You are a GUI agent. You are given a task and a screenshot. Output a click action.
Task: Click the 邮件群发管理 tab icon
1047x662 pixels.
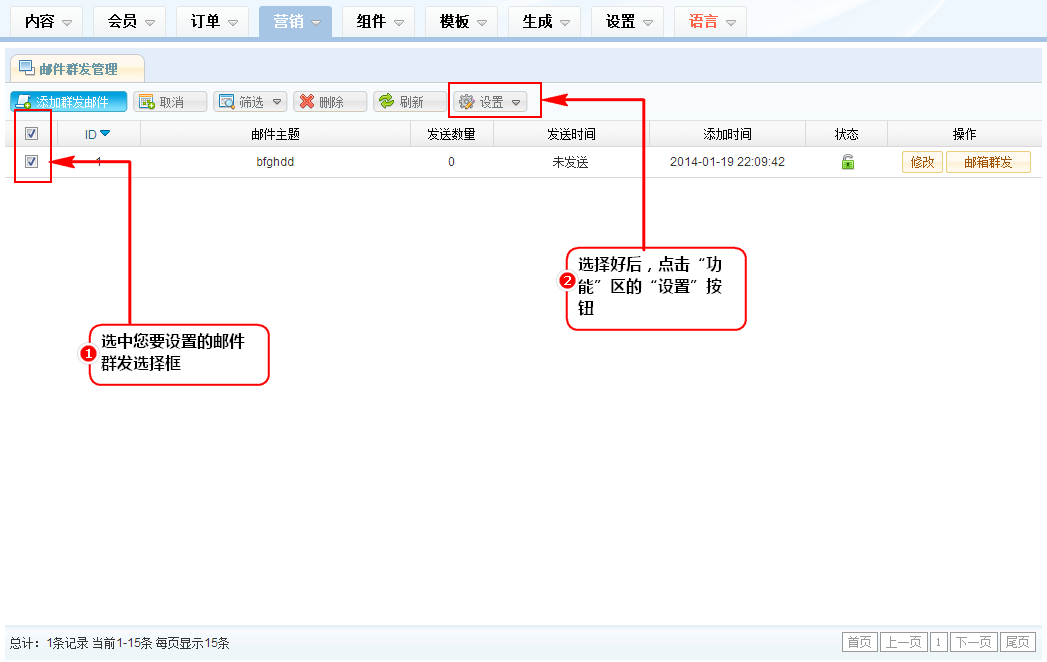click(x=27, y=68)
